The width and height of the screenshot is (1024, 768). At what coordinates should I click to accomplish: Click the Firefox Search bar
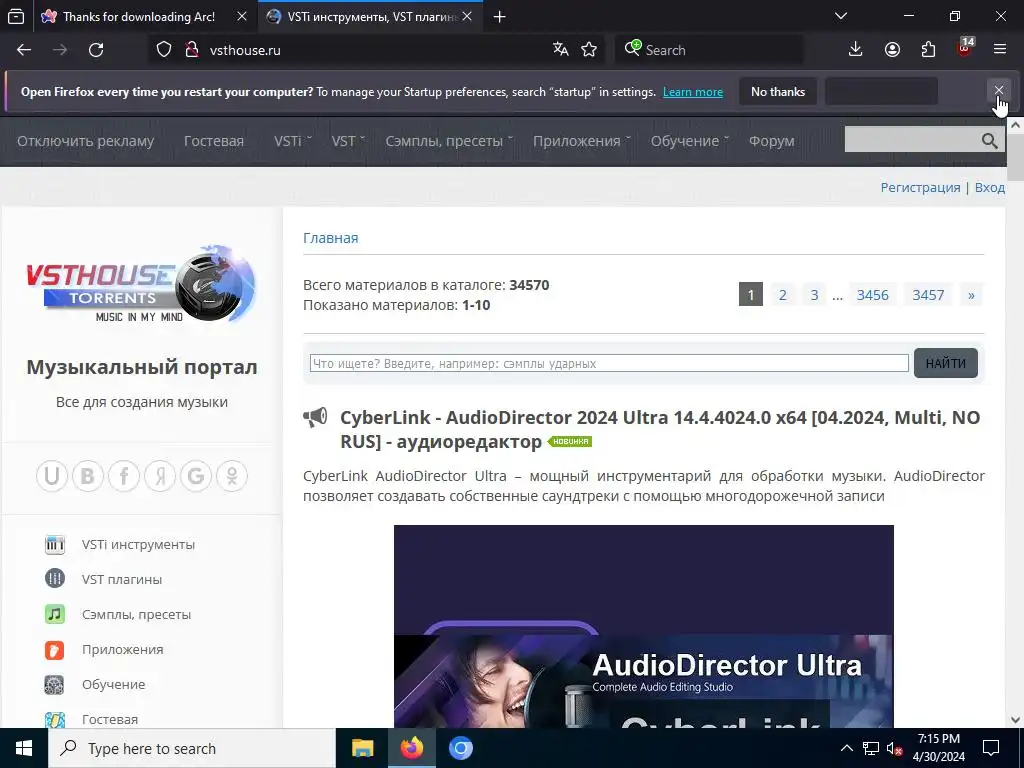(x=709, y=50)
